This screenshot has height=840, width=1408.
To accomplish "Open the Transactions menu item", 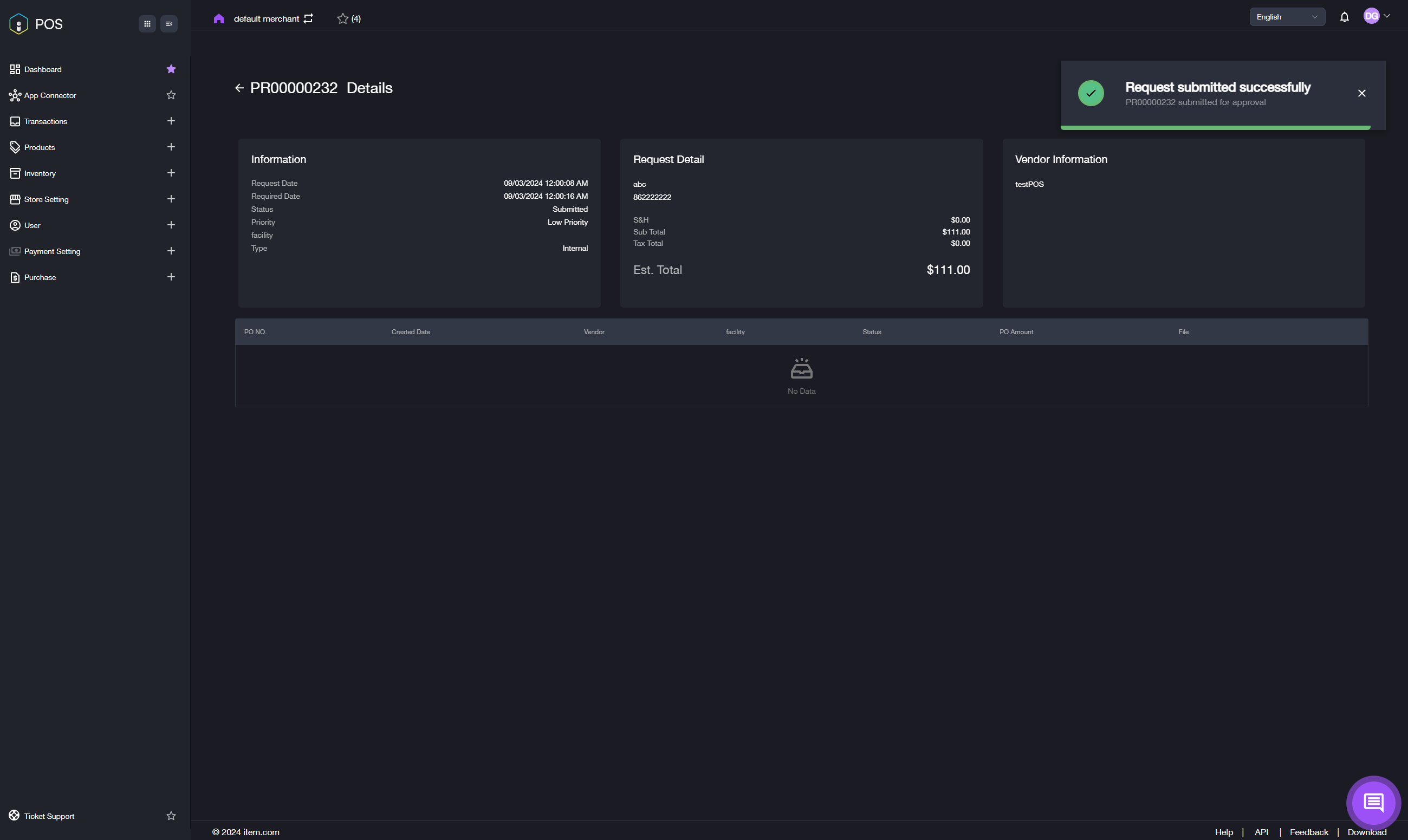I will coord(46,121).
